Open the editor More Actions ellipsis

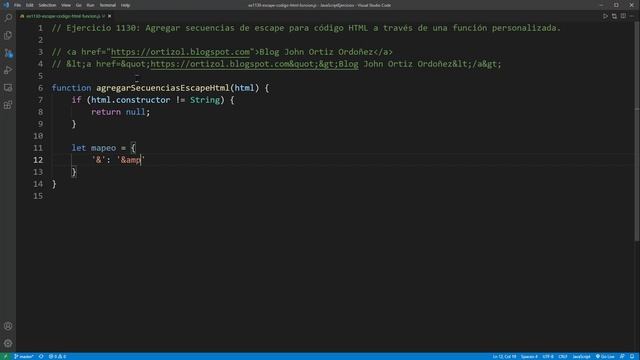(632, 16)
